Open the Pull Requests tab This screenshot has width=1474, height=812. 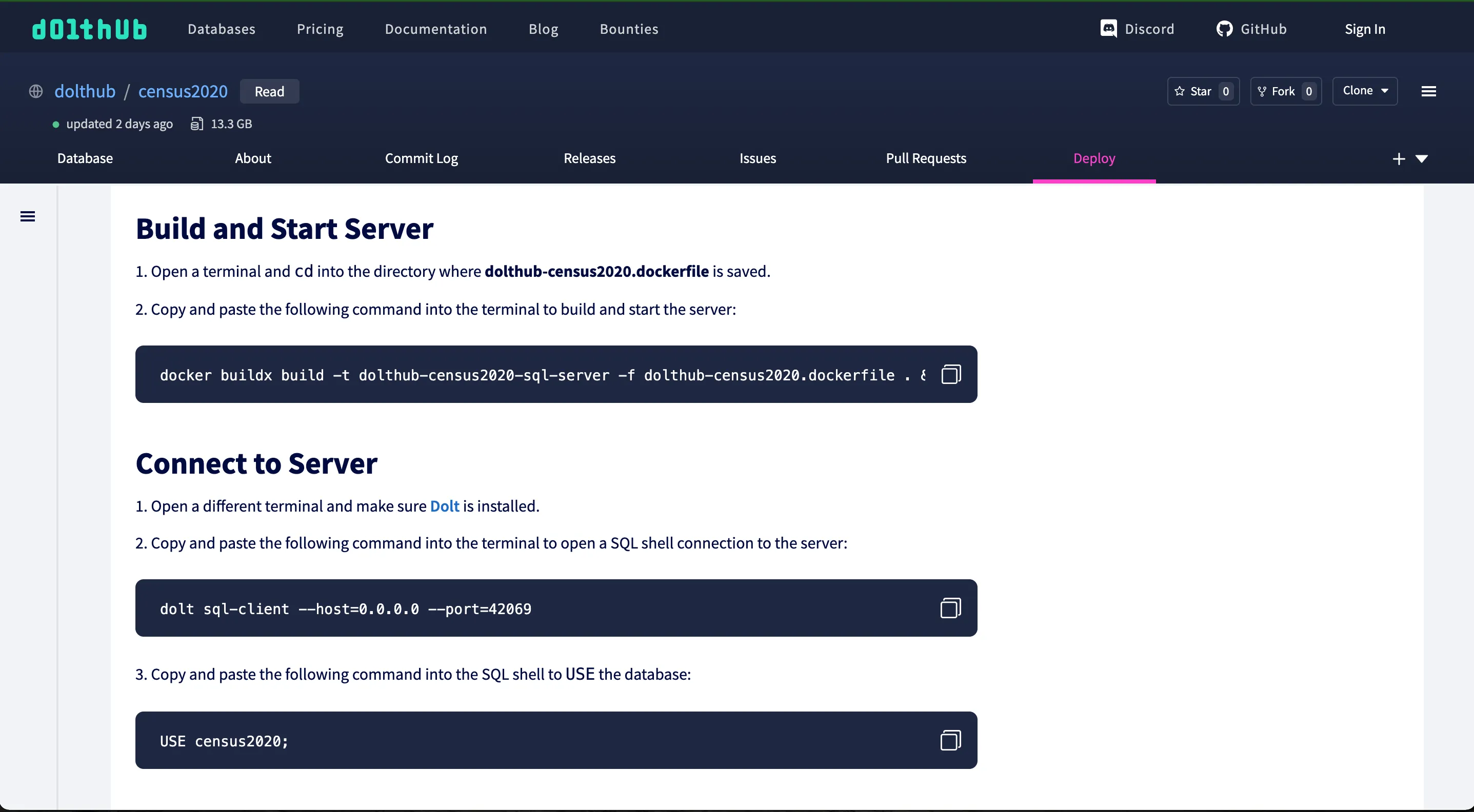point(925,158)
